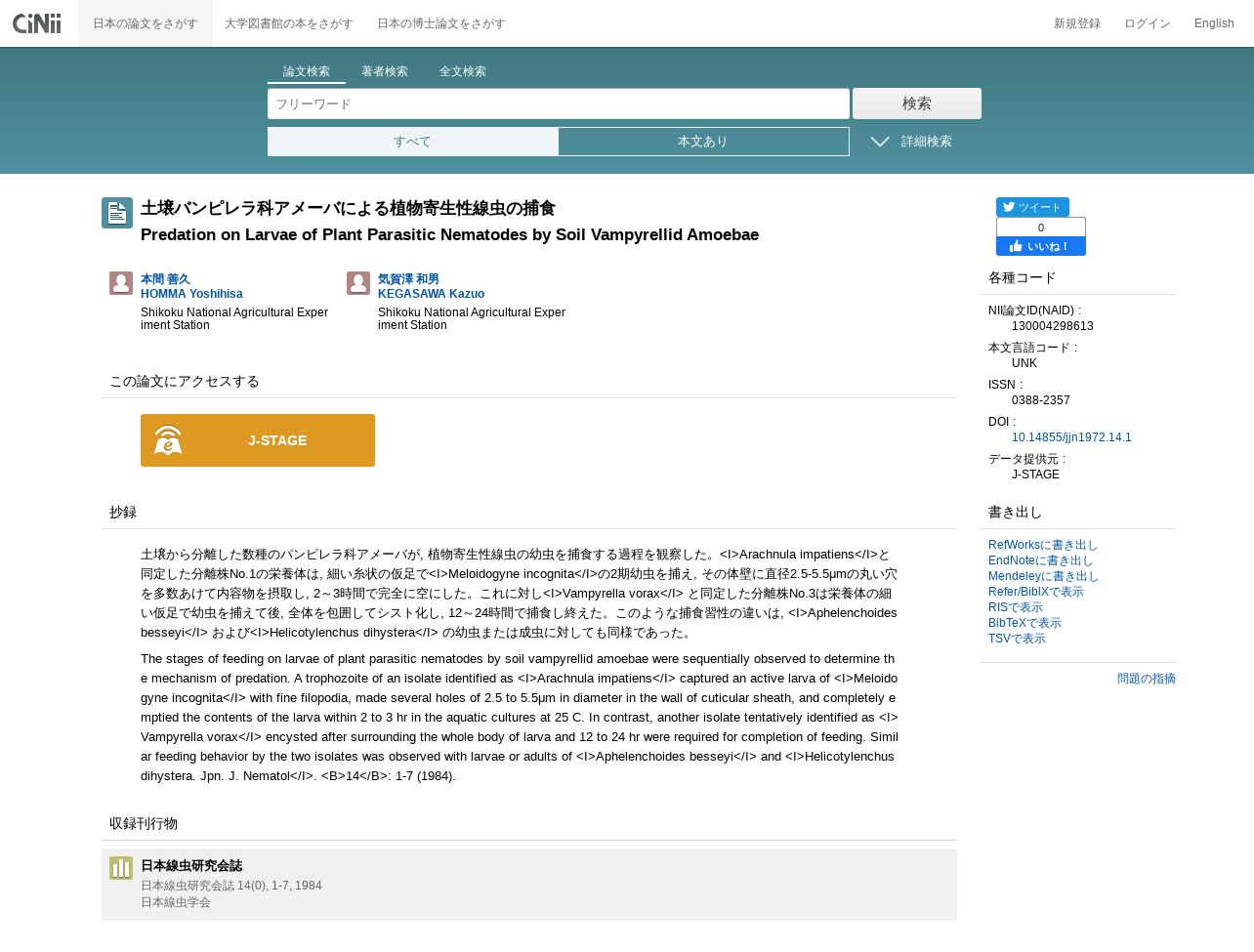Expand the 詳細検索 chevron
Image resolution: width=1254 pixels, height=952 pixels.
pyautogui.click(x=880, y=142)
